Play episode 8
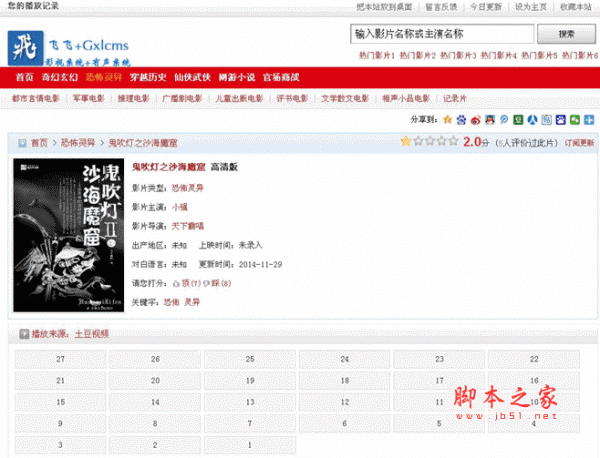Viewport: 600px width, 458px height. pyautogui.click(x=155, y=424)
